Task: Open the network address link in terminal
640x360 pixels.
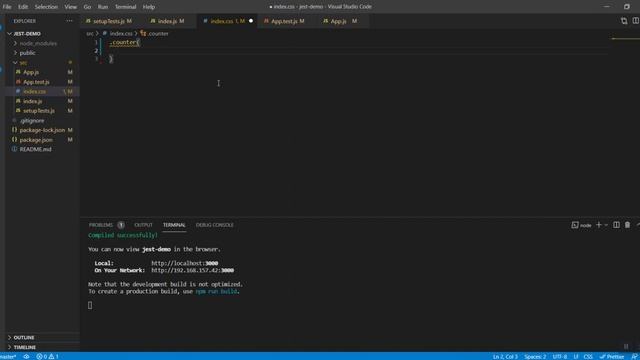Action: coord(192,270)
